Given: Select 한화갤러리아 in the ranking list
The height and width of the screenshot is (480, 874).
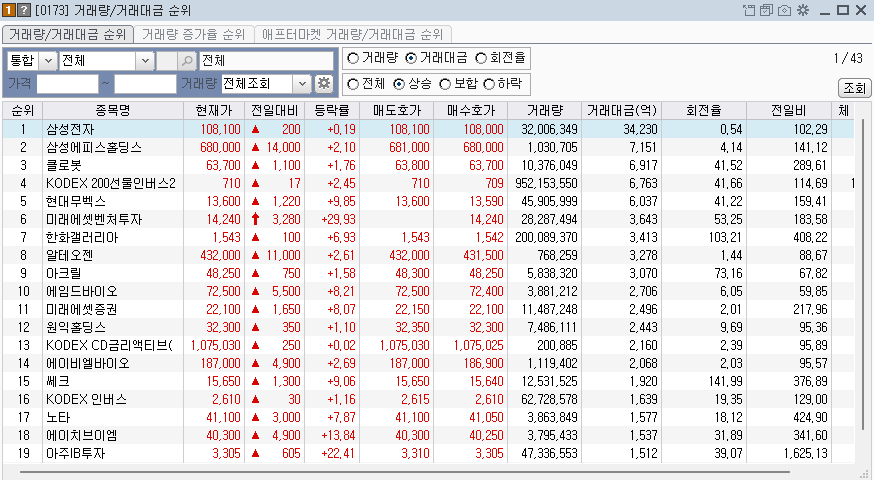Looking at the screenshot, I should (428, 237).
